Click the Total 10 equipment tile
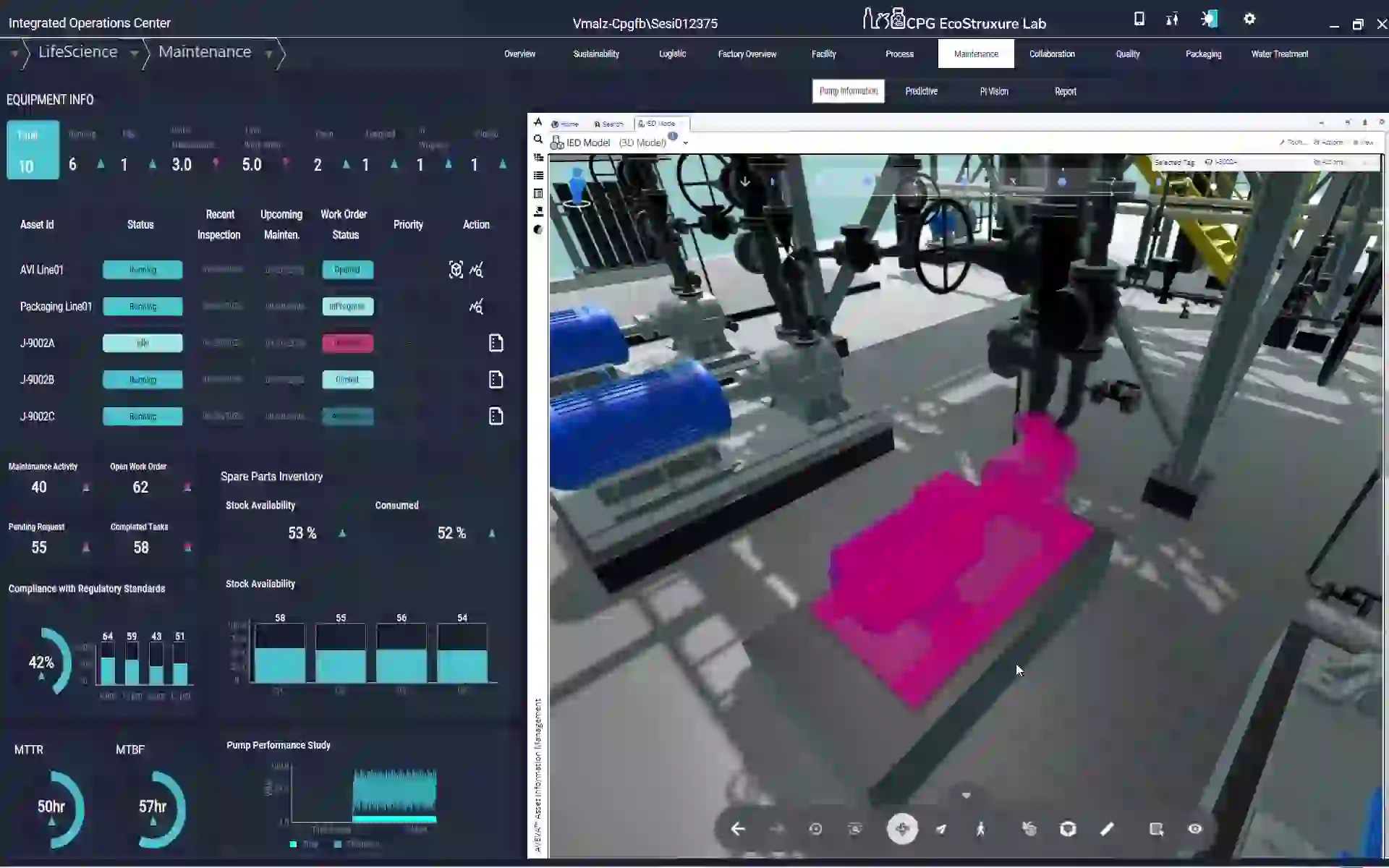1389x868 pixels. (x=33, y=150)
